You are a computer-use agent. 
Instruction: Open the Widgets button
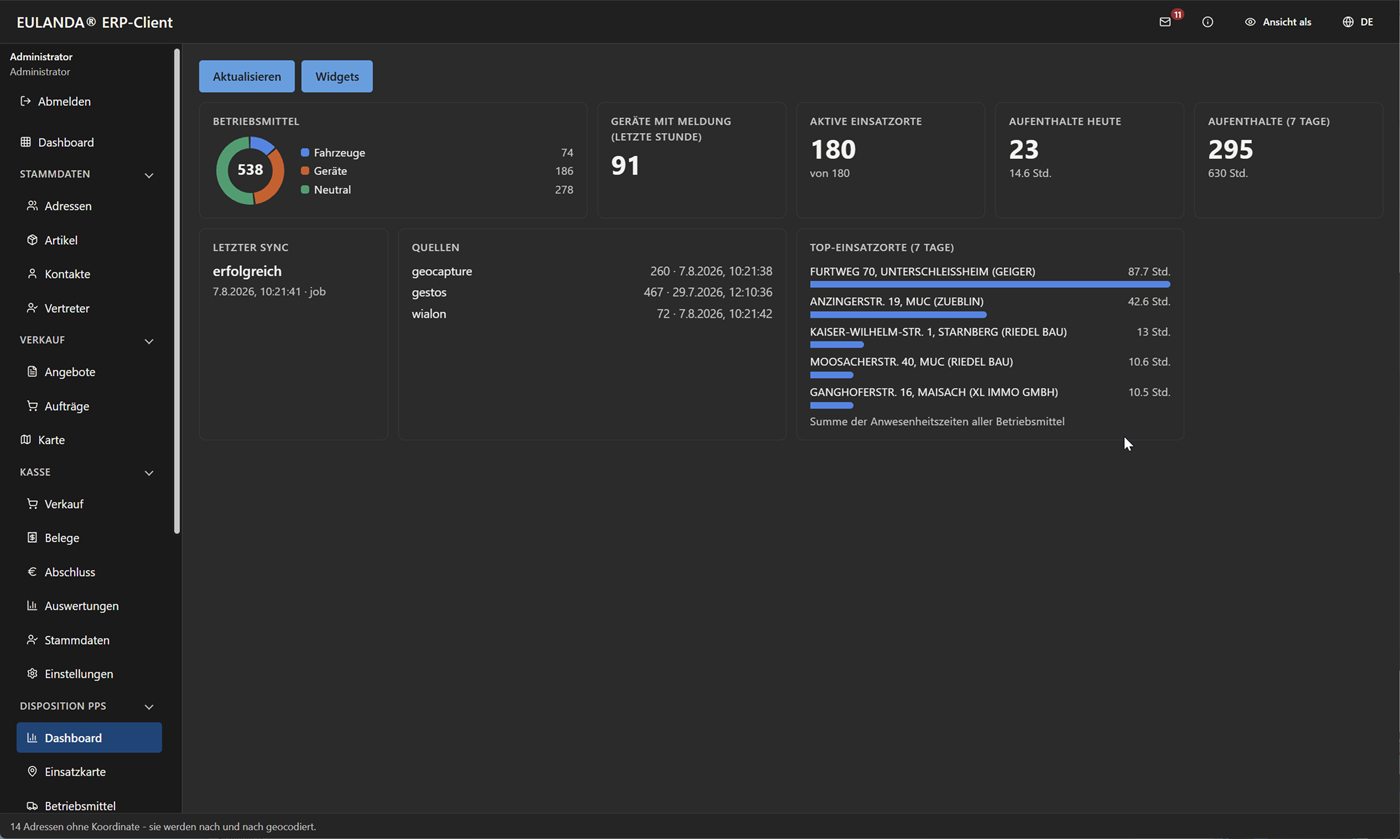tap(337, 76)
